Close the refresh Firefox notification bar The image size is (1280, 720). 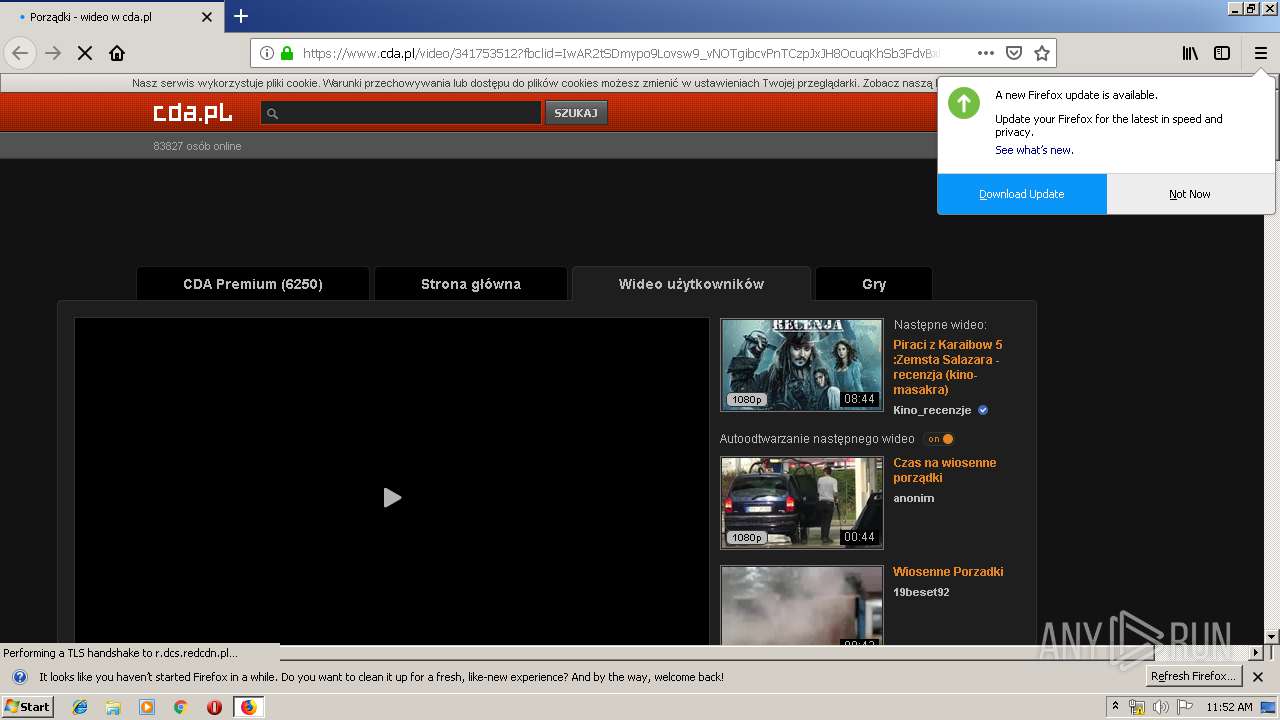(x=1258, y=677)
